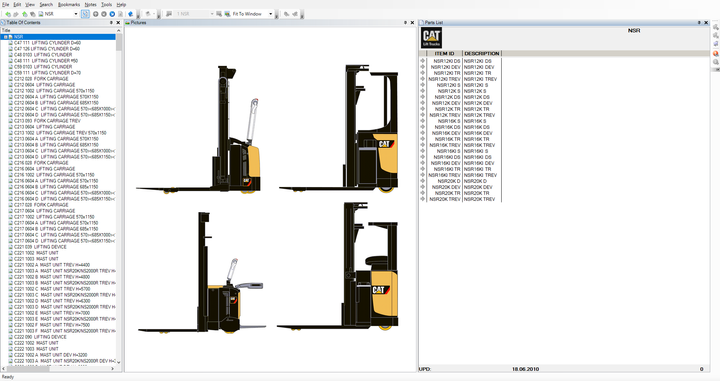Screen dimensions: 720x381
Task: Click the DESCRIPTION column header
Action: click(482, 53)
